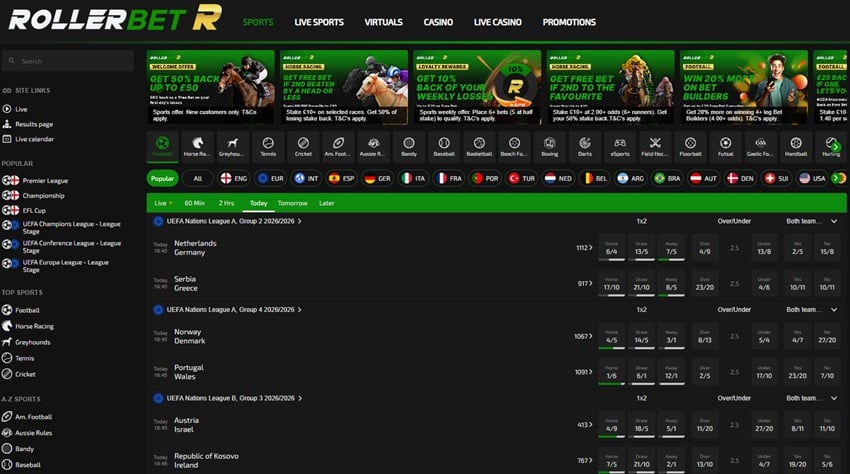Open Am. Football in the A-Z sports list
This screenshot has height=474, width=850.
[x=27, y=417]
